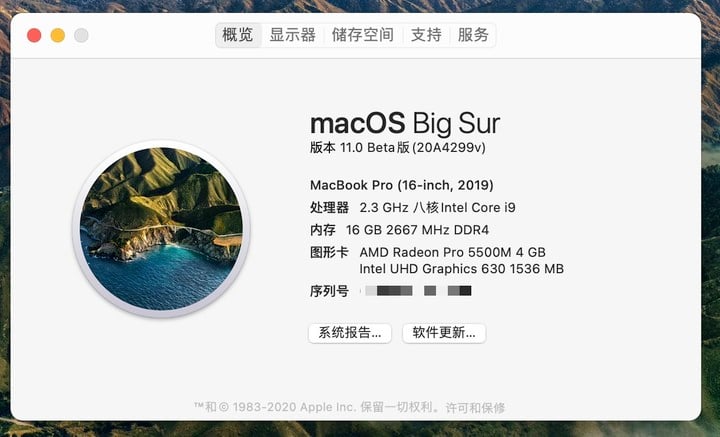Minimize window with yellow button
The height and width of the screenshot is (437, 720).
coord(58,35)
